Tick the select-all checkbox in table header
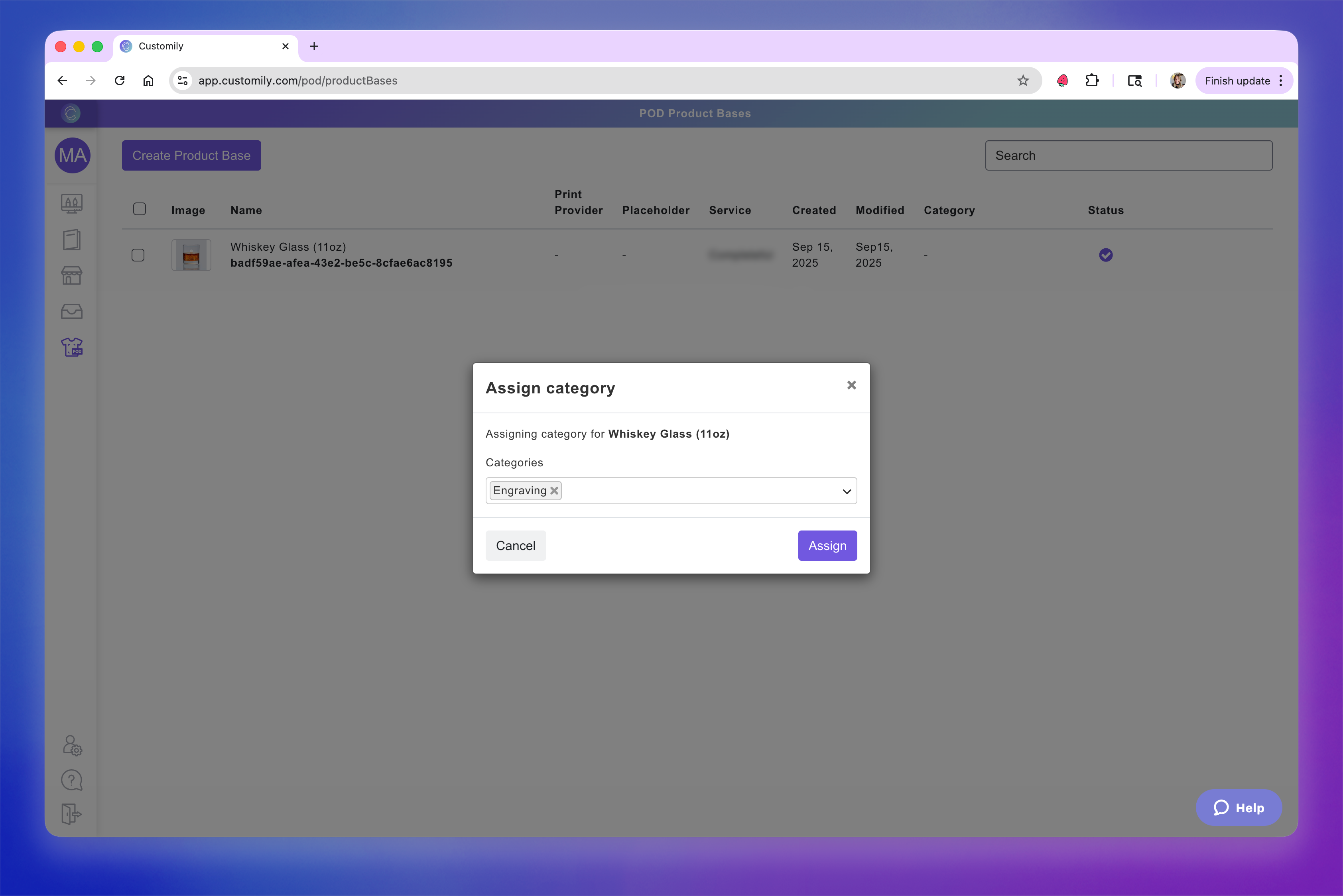This screenshot has height=896, width=1343. tap(140, 209)
